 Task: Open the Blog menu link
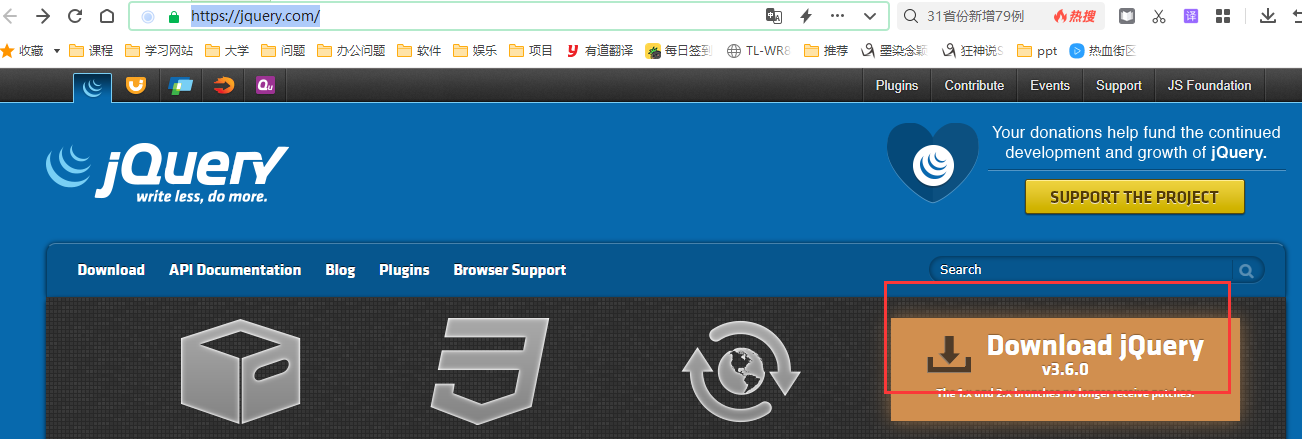pos(340,270)
